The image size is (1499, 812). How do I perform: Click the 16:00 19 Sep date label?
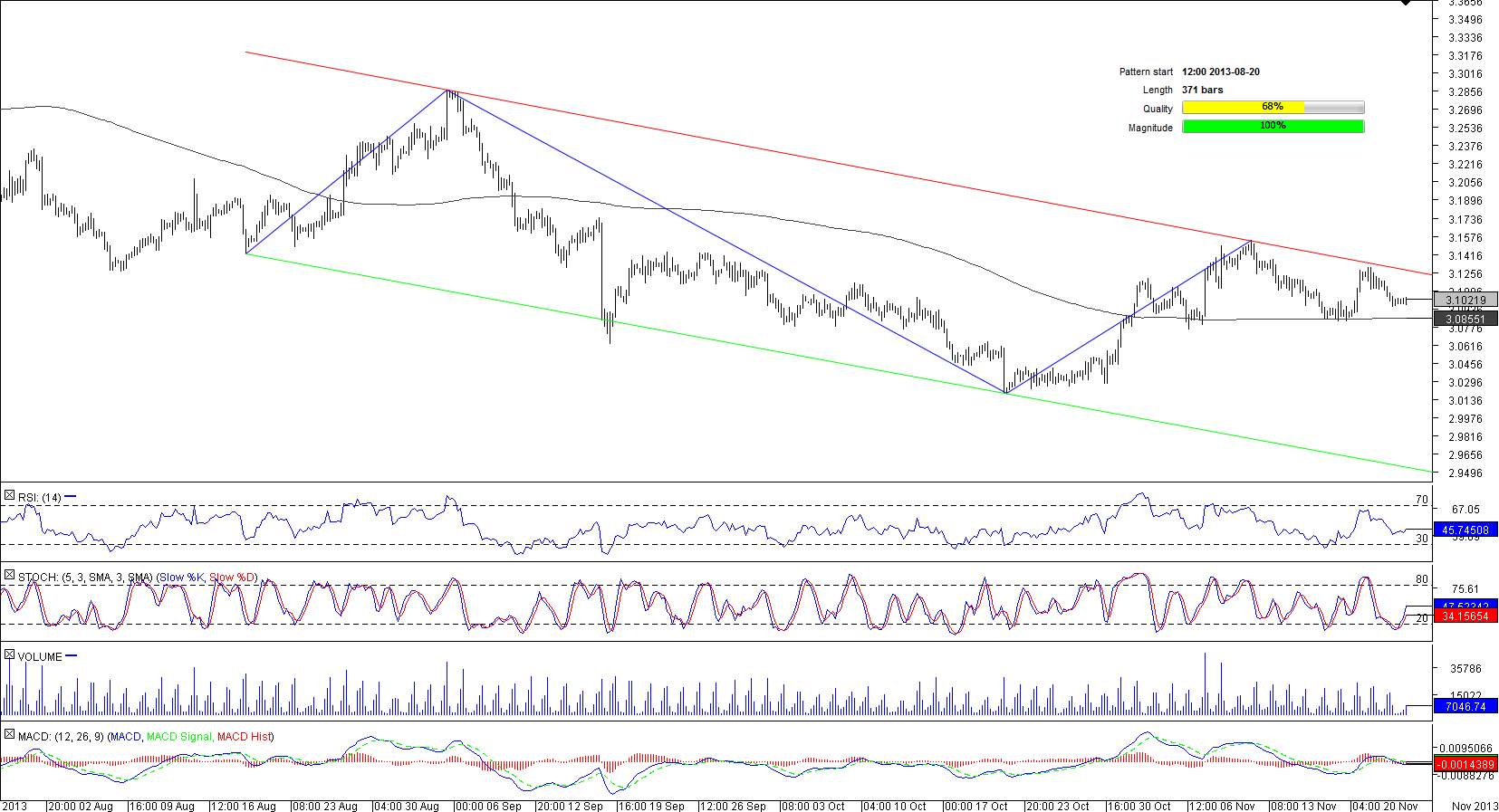point(652,806)
